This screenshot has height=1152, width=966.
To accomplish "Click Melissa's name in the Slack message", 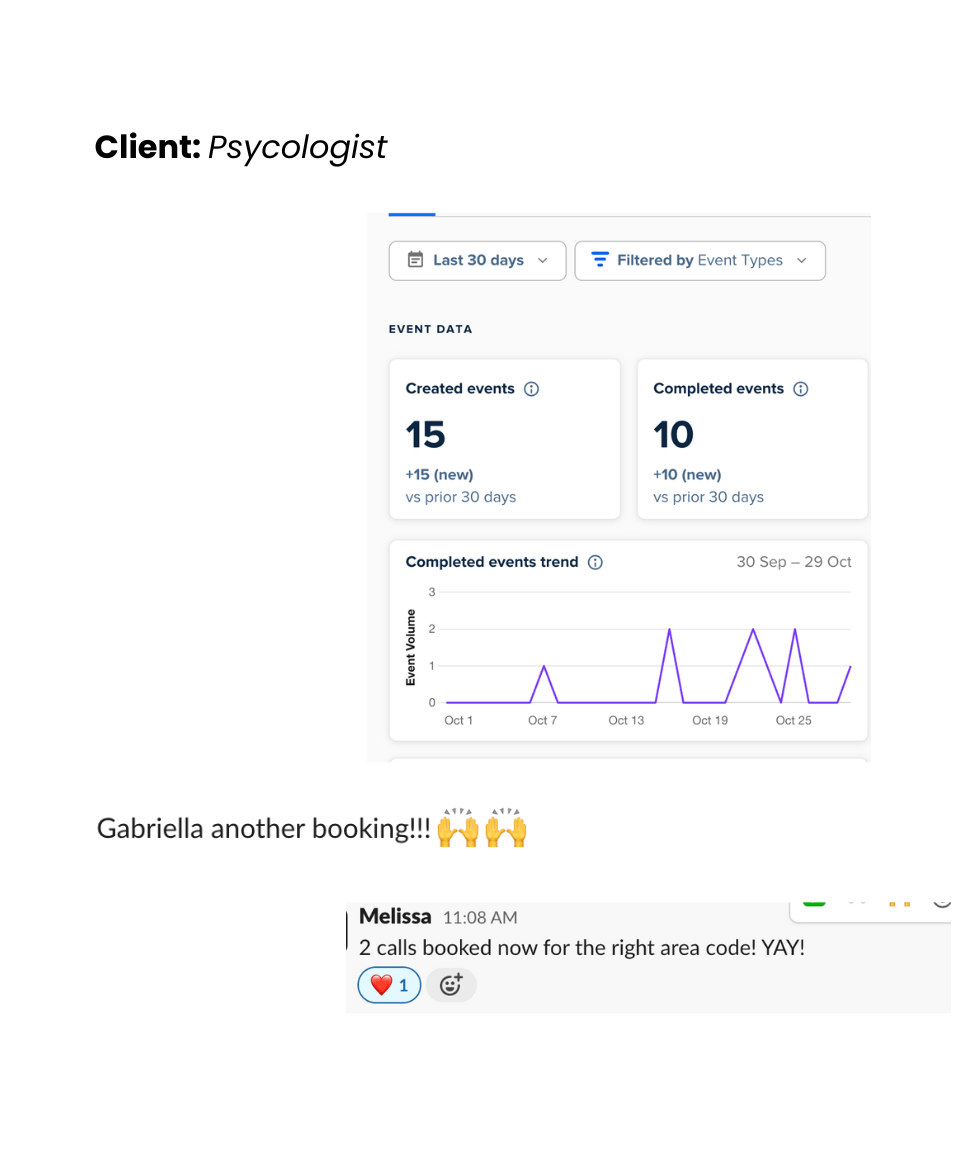I will [395, 916].
